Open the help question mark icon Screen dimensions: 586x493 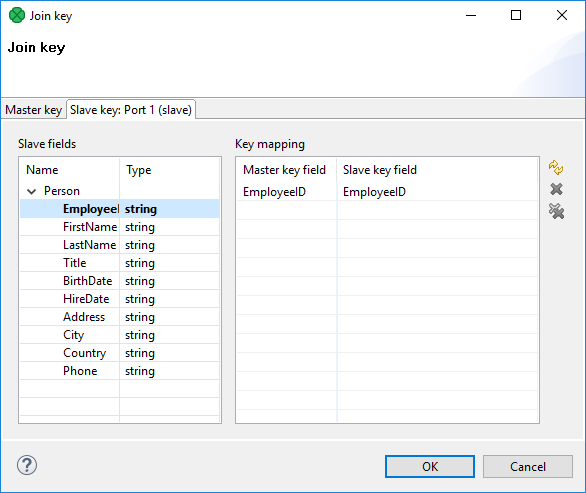point(27,465)
